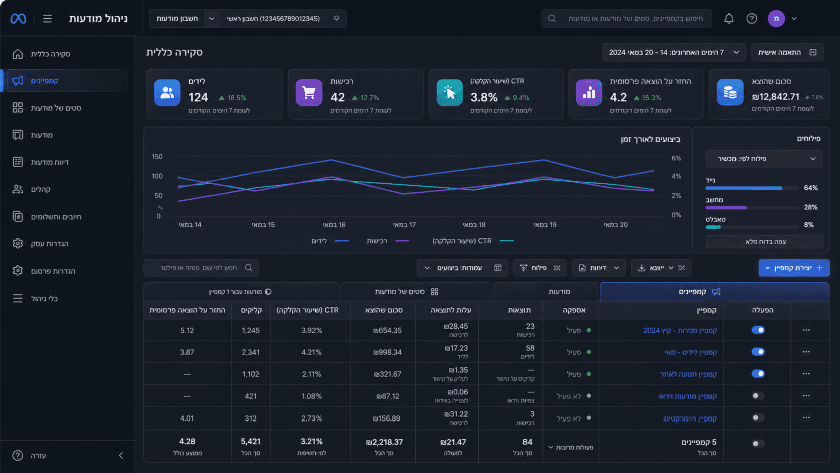Click the table filter search field
The image size is (840, 473).
coord(201,268)
